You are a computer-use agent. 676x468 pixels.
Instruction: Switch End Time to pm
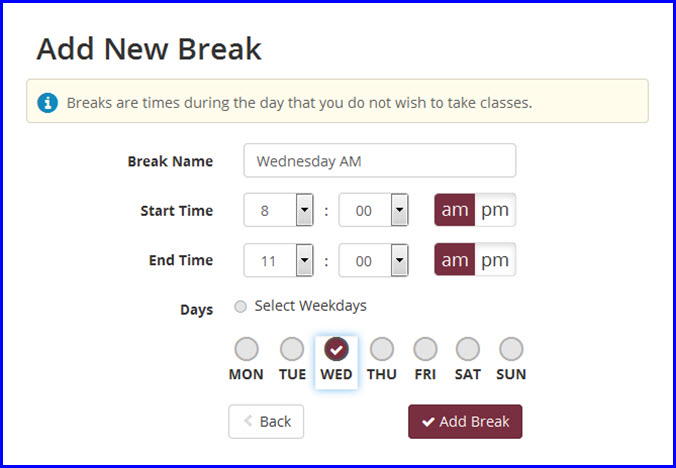point(495,260)
